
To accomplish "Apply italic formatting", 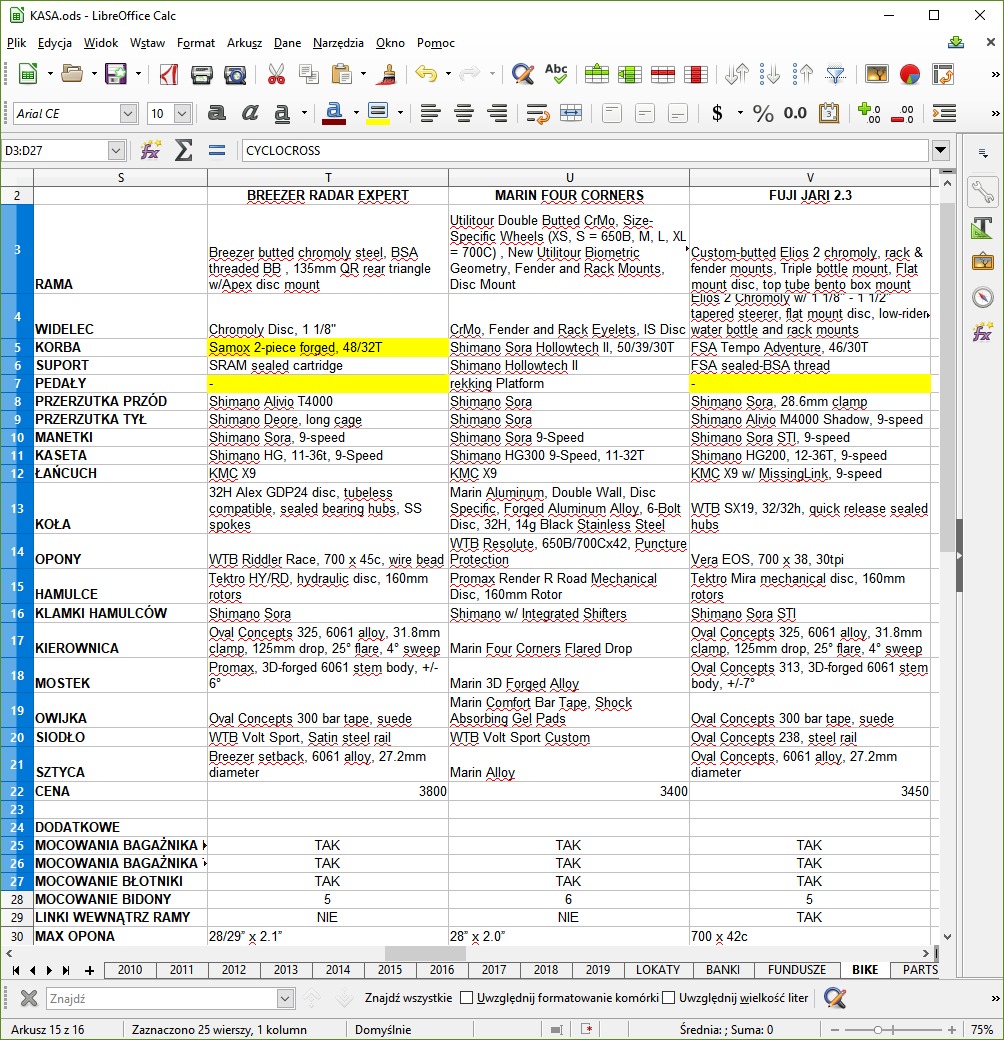I will [249, 113].
